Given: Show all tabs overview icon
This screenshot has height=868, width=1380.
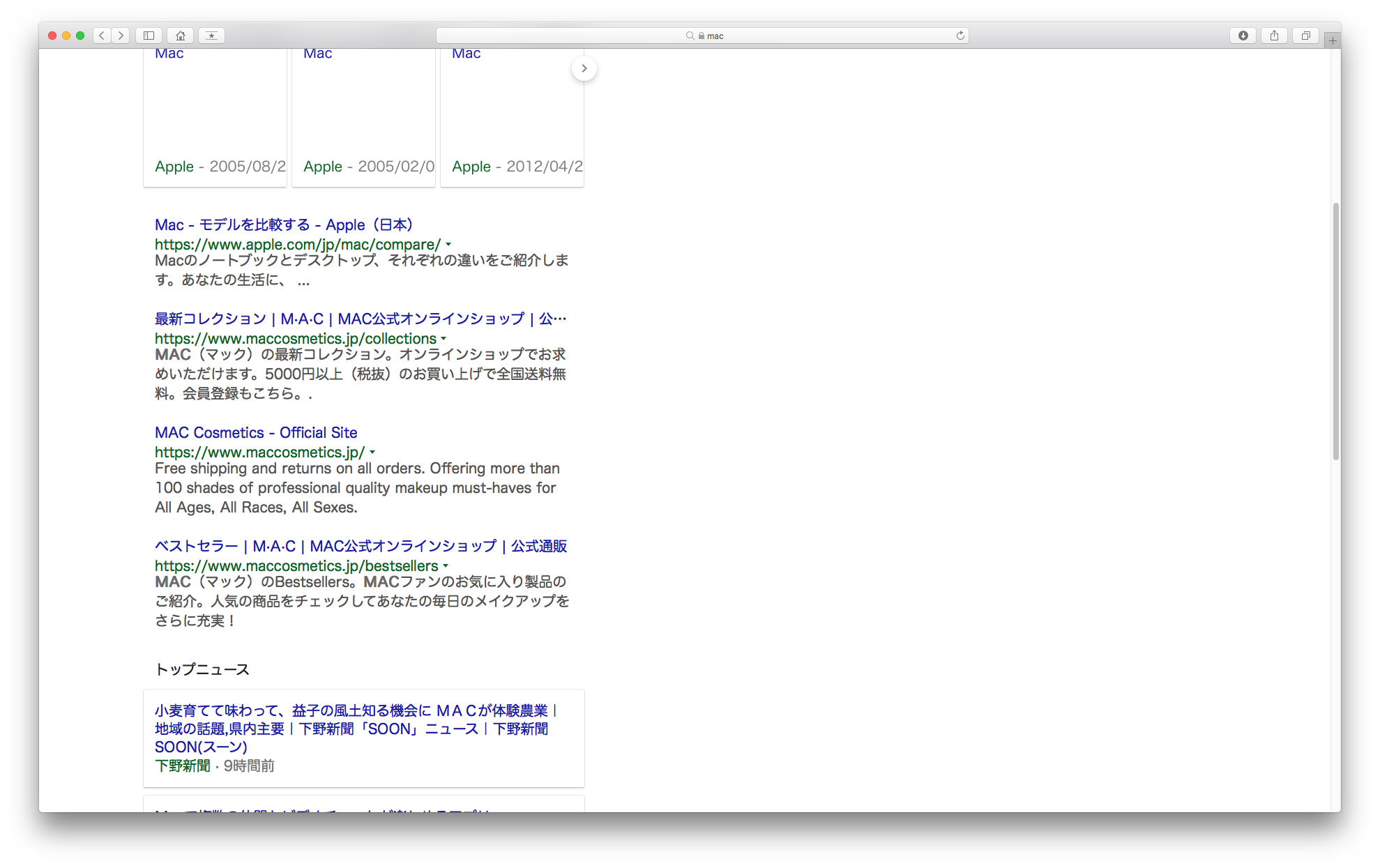Looking at the screenshot, I should point(1305,36).
